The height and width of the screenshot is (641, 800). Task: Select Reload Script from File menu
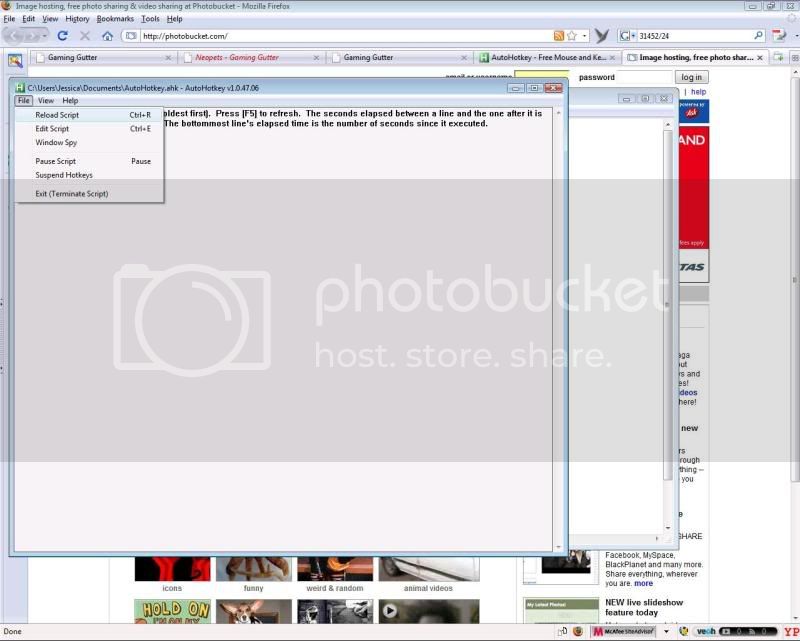pos(57,115)
